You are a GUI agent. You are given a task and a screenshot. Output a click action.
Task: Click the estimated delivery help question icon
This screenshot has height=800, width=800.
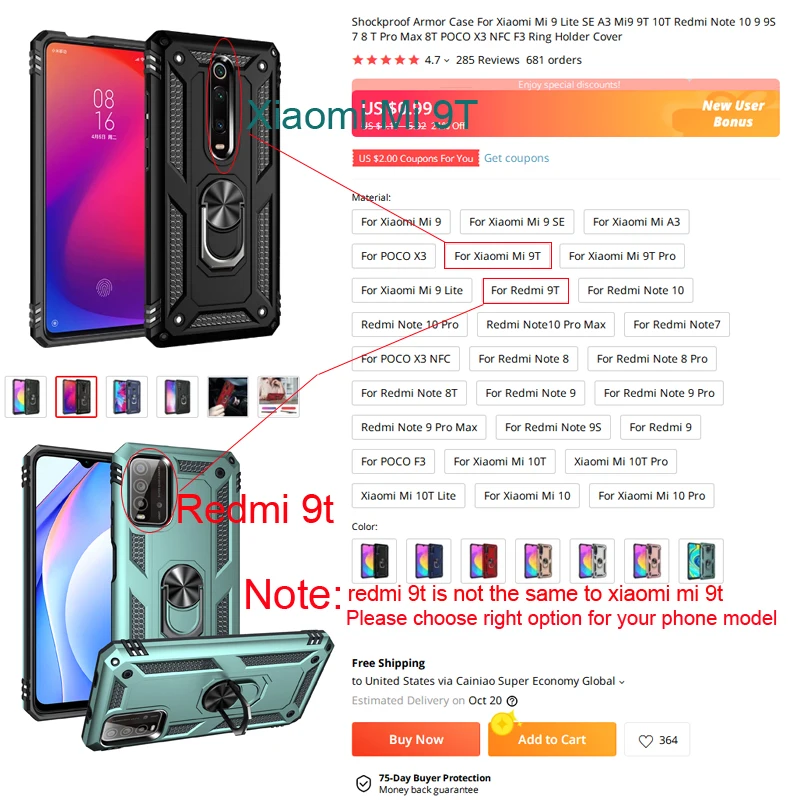coord(512,701)
